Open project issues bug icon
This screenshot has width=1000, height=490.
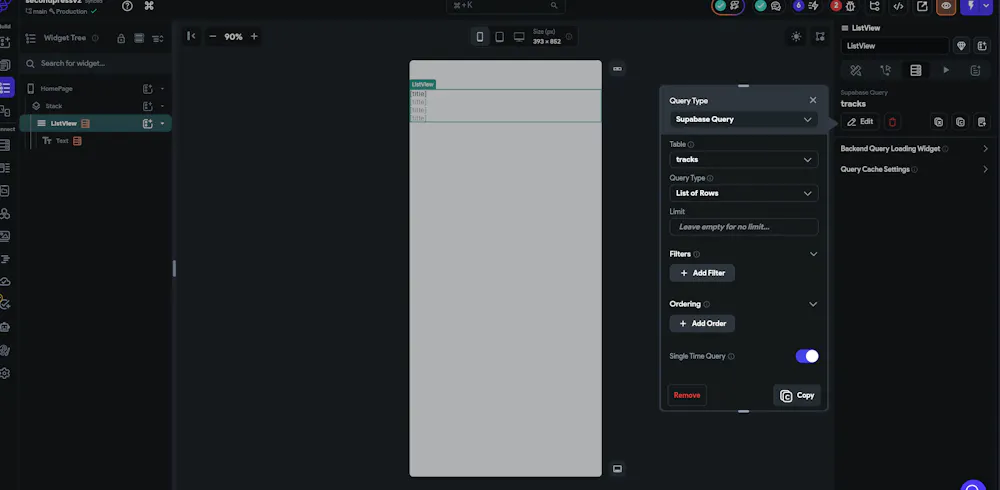[850, 6]
